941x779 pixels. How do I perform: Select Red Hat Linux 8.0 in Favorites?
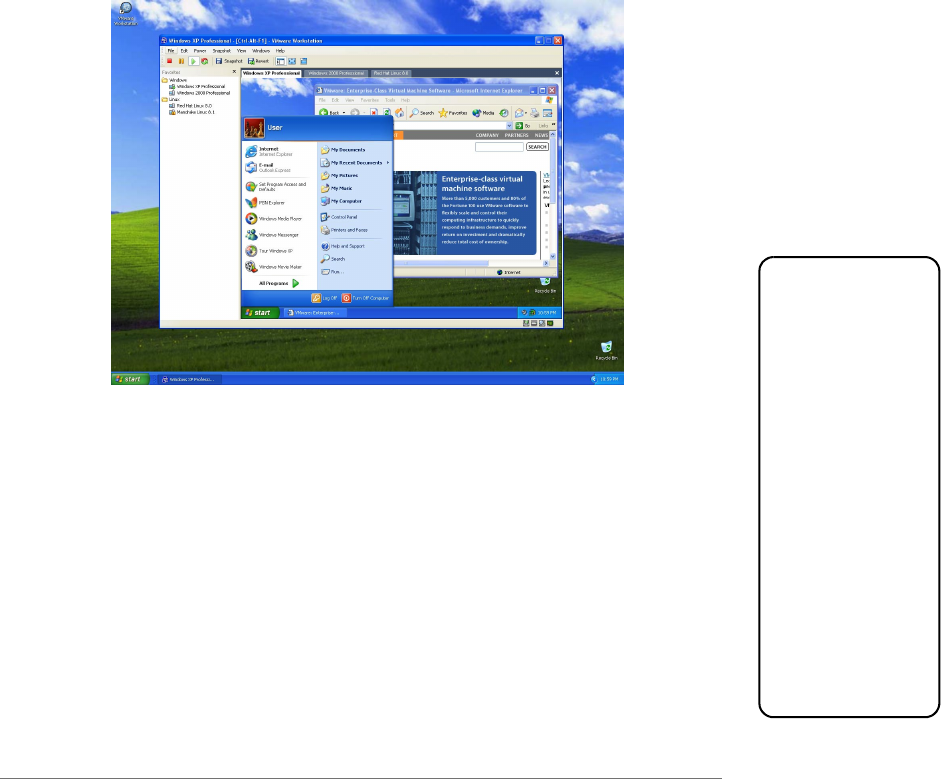click(x=191, y=106)
